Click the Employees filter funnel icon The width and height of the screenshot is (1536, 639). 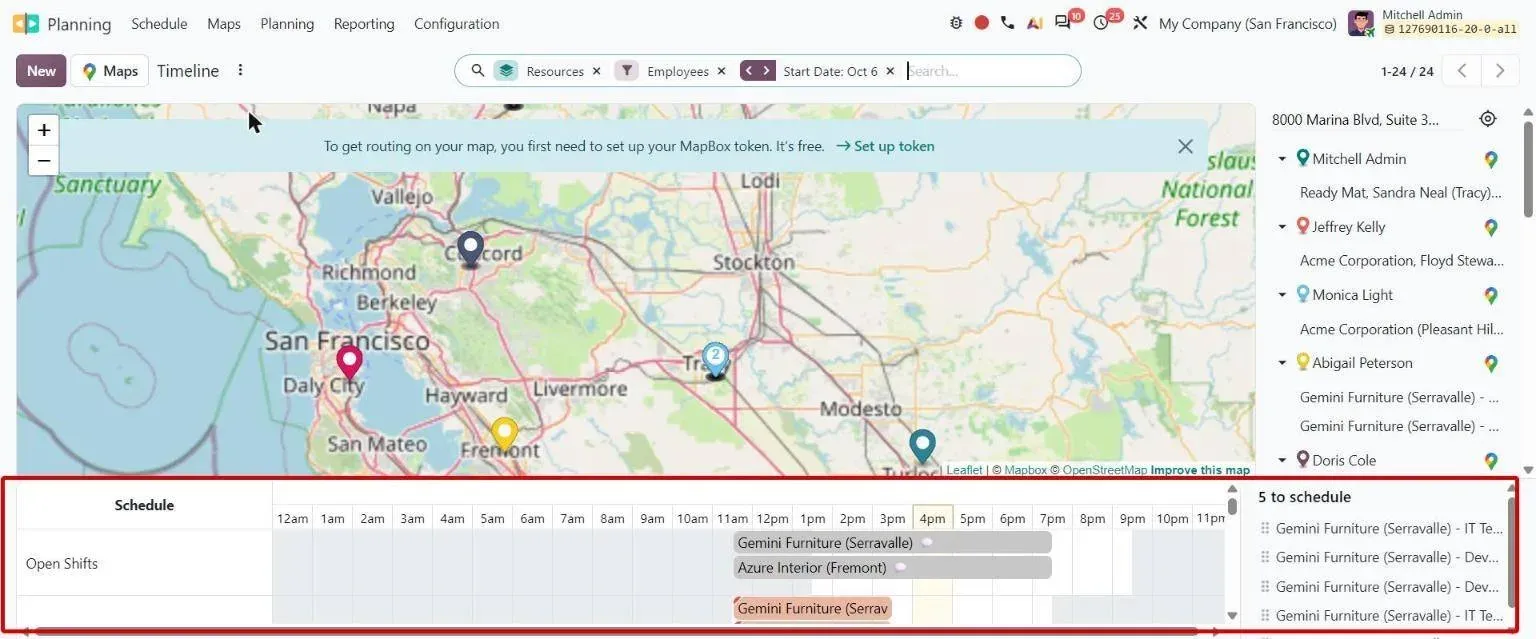pyautogui.click(x=627, y=71)
